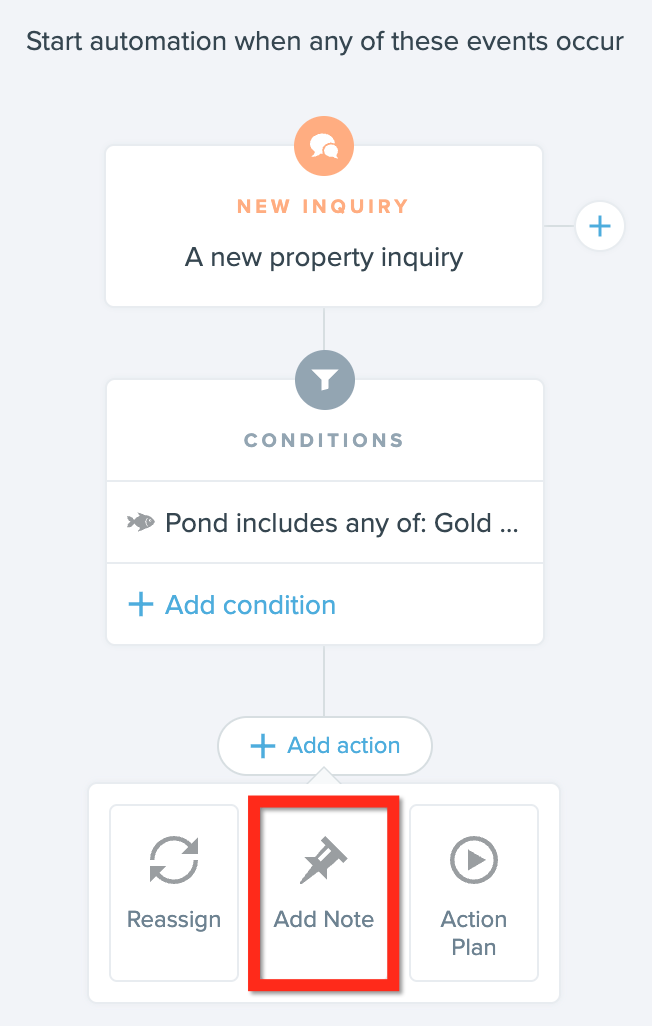Image resolution: width=652 pixels, height=1026 pixels.
Task: Click the plus icon inside Add action
Action: (x=263, y=745)
